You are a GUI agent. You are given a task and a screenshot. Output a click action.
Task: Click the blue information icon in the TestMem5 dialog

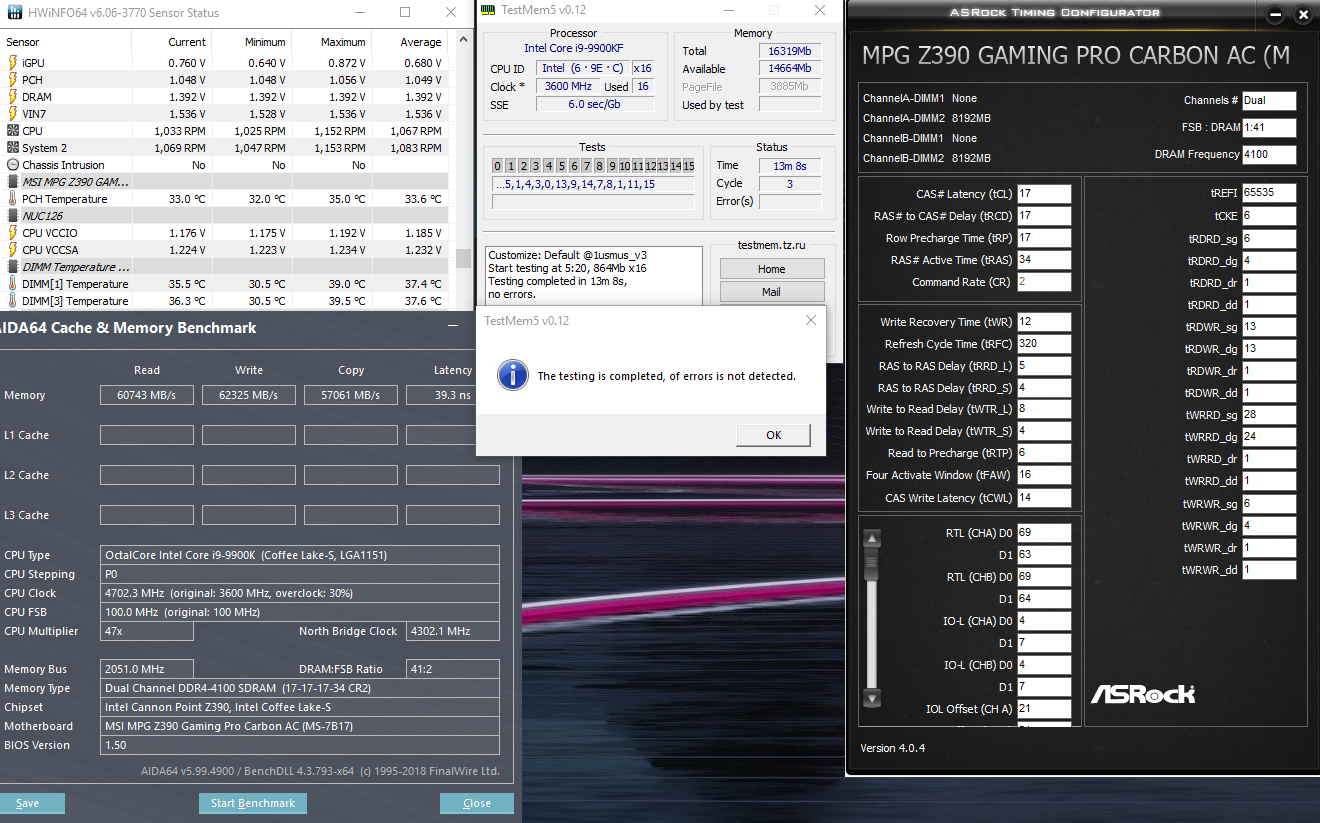(x=512, y=375)
